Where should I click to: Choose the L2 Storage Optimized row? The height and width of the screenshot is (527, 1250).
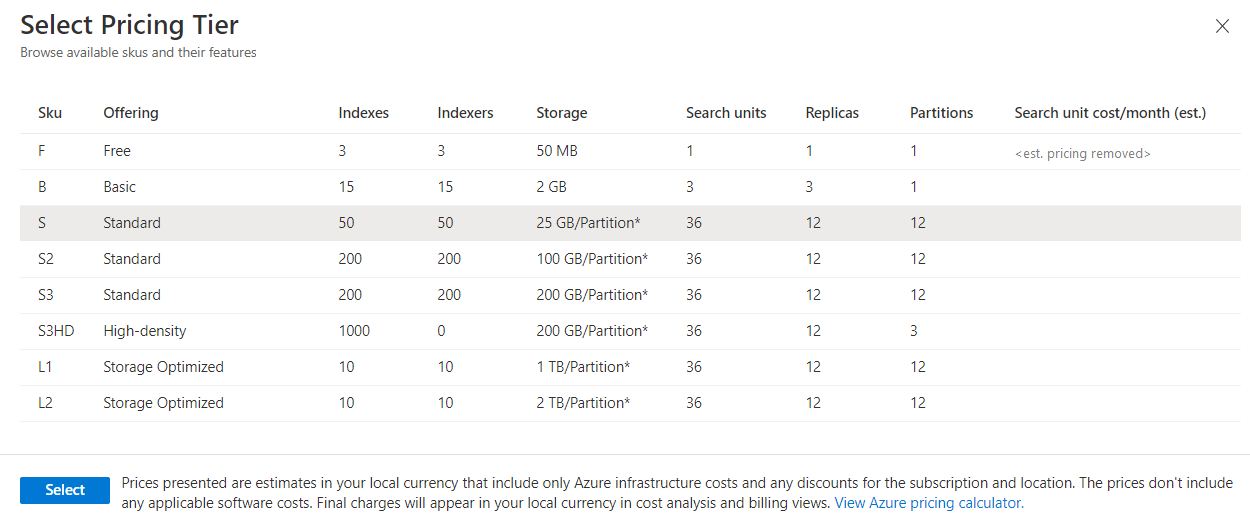(x=163, y=403)
